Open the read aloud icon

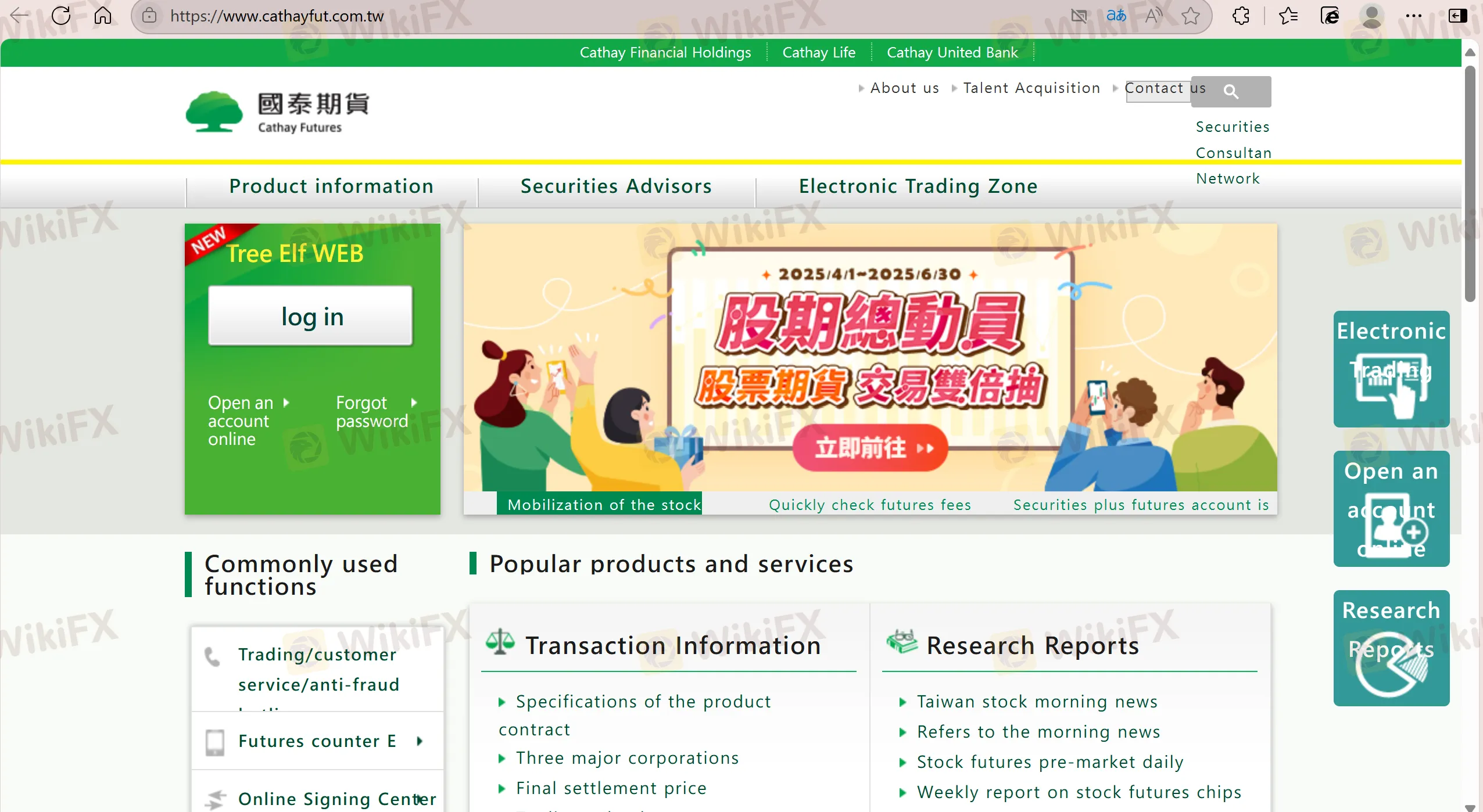[1154, 16]
